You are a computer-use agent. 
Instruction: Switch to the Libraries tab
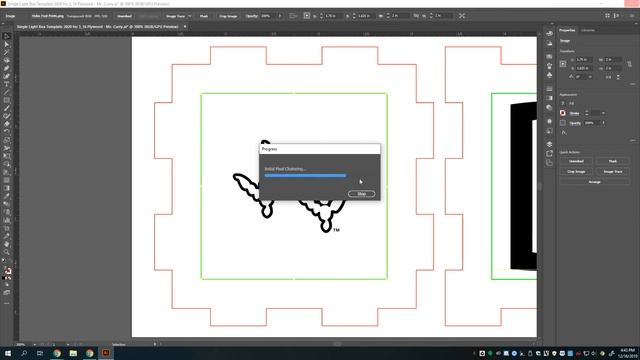coord(588,30)
